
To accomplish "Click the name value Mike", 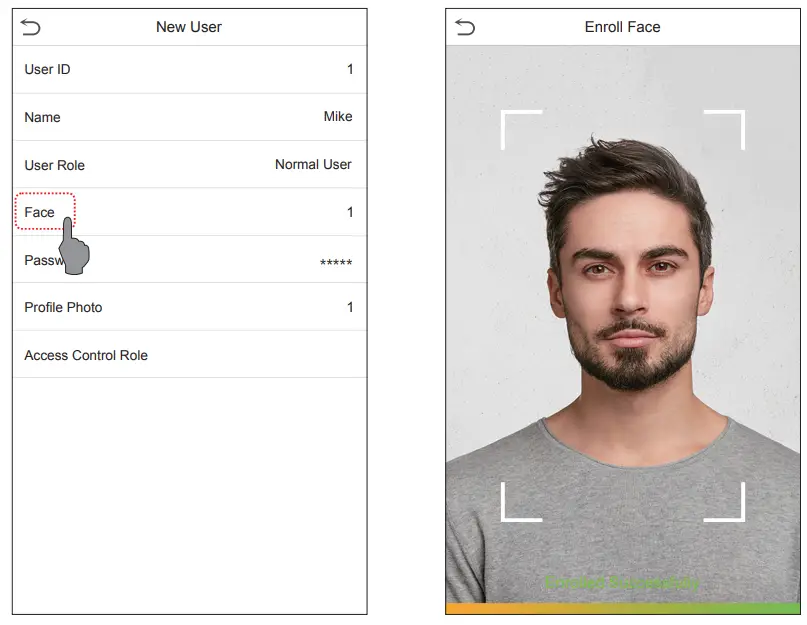I will tap(338, 116).
